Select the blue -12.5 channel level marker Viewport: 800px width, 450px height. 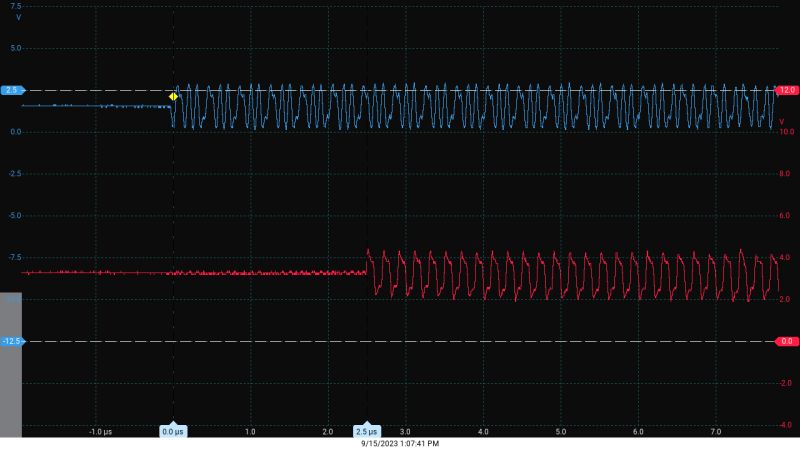tap(13, 341)
